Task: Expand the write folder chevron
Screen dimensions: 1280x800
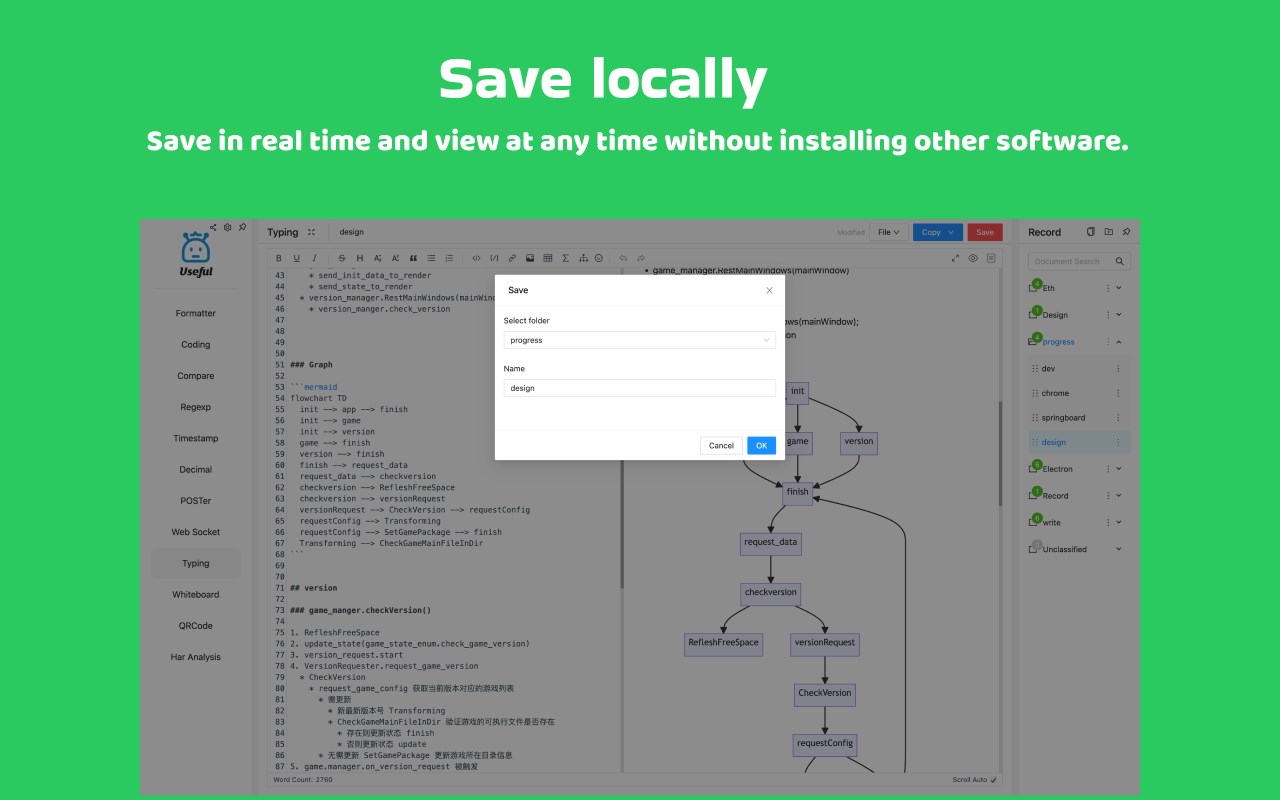Action: [x=1119, y=523]
